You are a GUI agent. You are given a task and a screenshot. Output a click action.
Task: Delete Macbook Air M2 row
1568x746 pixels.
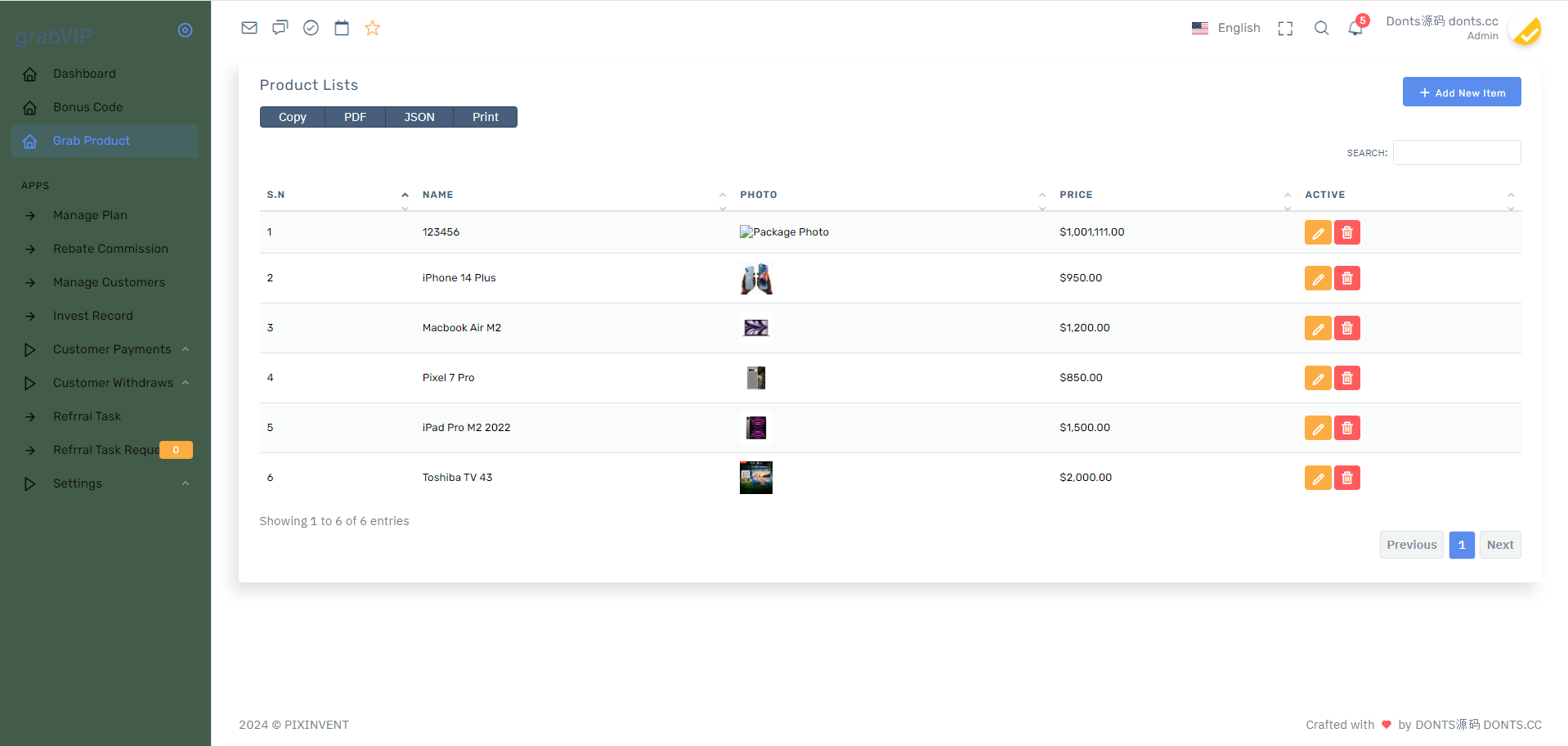tap(1347, 328)
